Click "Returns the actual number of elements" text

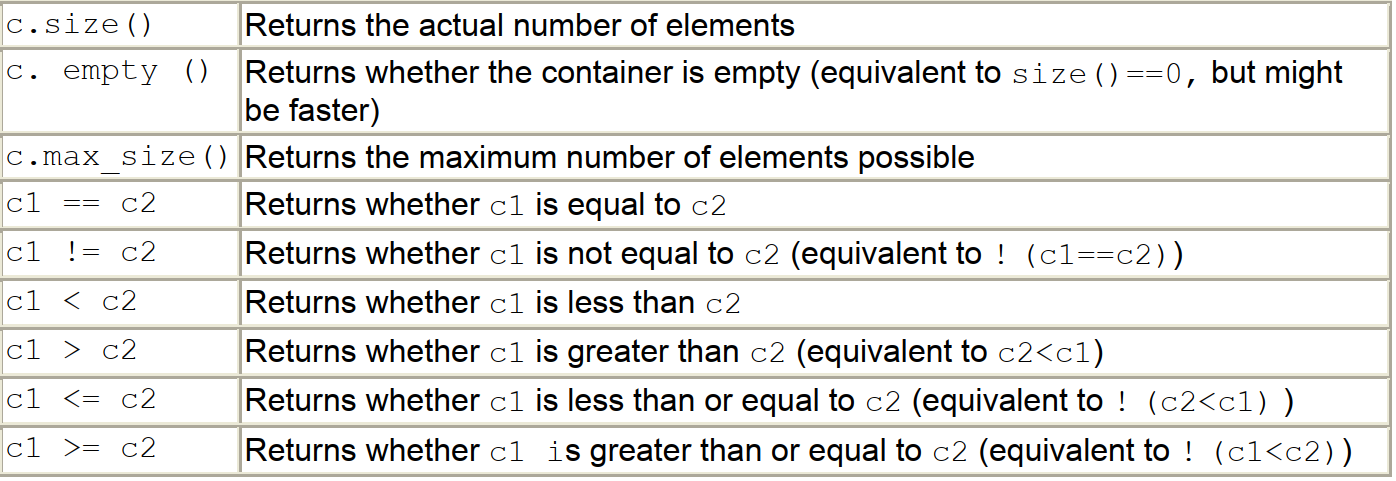tap(520, 25)
